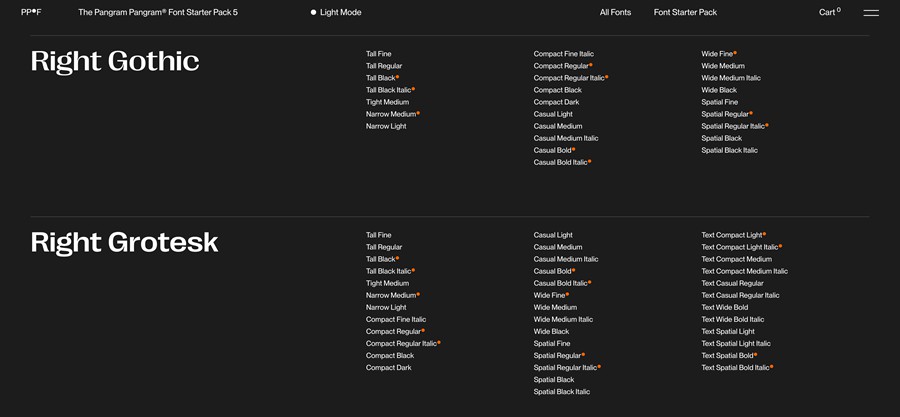Viewport: 900px width, 417px height.
Task: Click Spatial Black Italic in Right Grotesk
Action: point(562,392)
